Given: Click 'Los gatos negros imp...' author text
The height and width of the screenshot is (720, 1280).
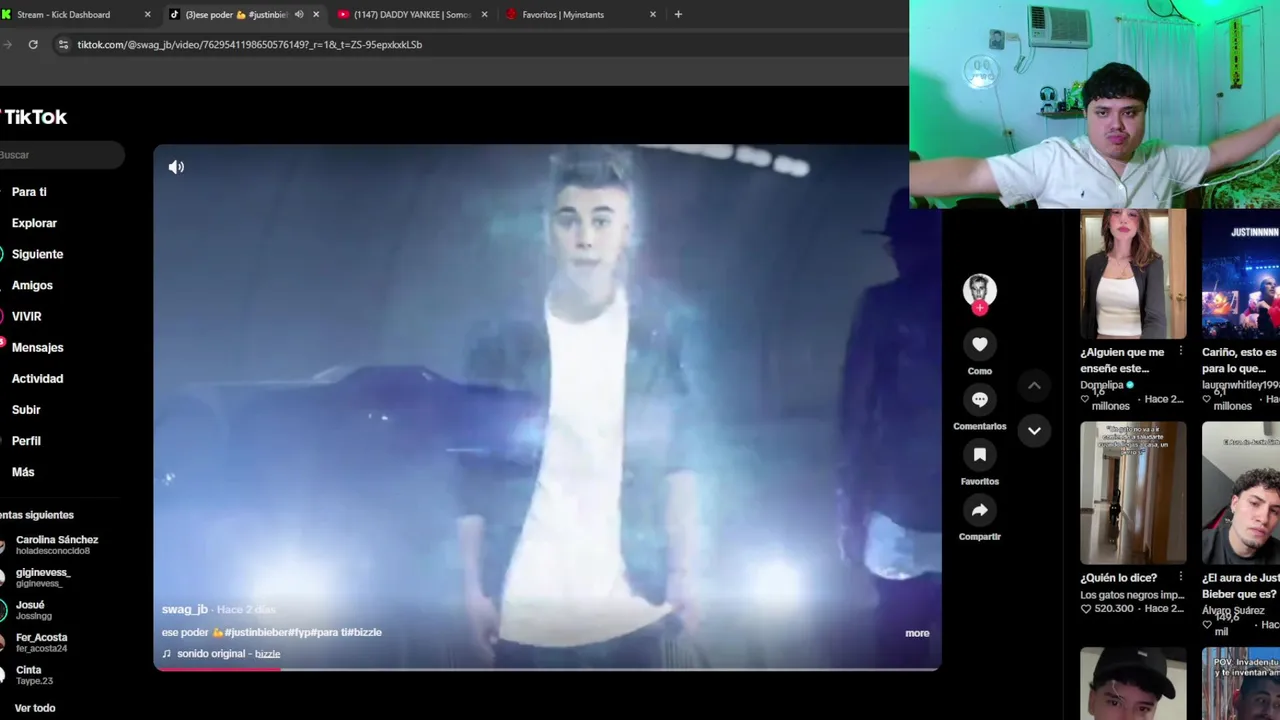Looking at the screenshot, I should pyautogui.click(x=1132, y=595).
